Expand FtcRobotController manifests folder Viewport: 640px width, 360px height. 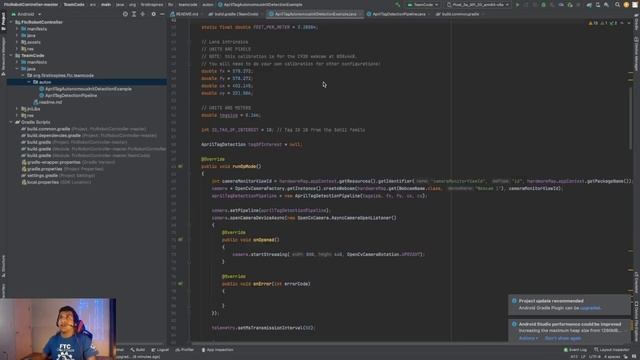tap(17, 29)
